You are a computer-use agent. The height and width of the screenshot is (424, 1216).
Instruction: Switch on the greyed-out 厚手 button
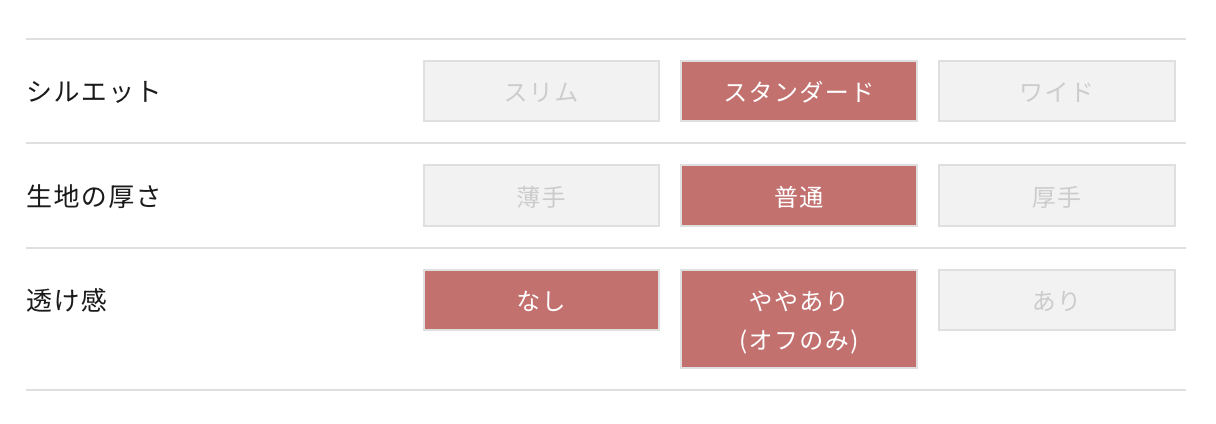[x=1057, y=196]
